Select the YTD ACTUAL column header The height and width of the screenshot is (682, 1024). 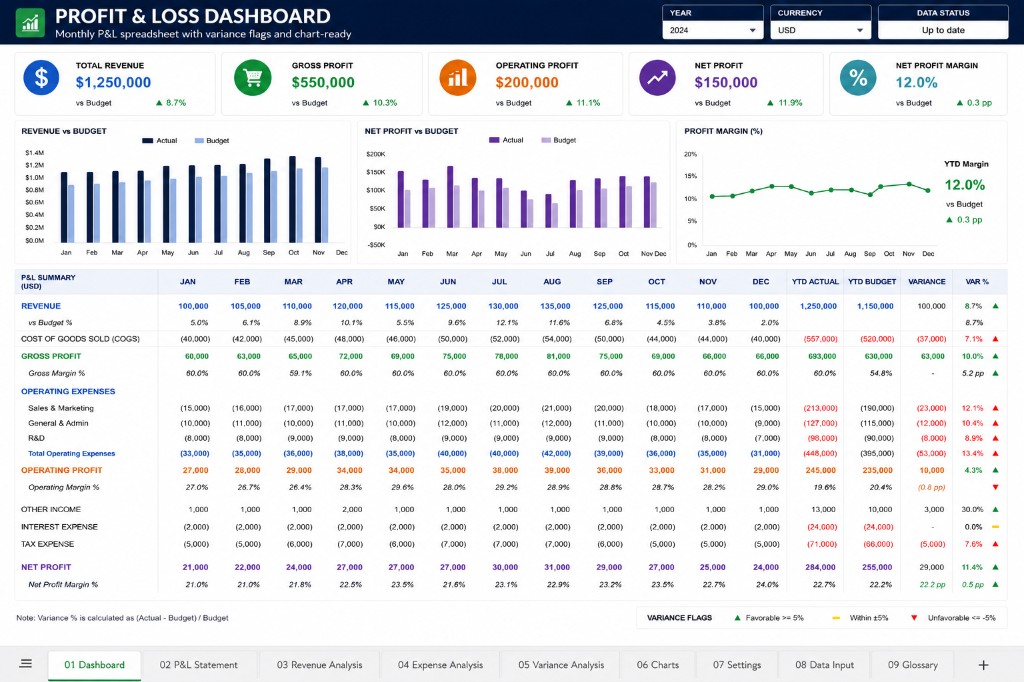815,282
